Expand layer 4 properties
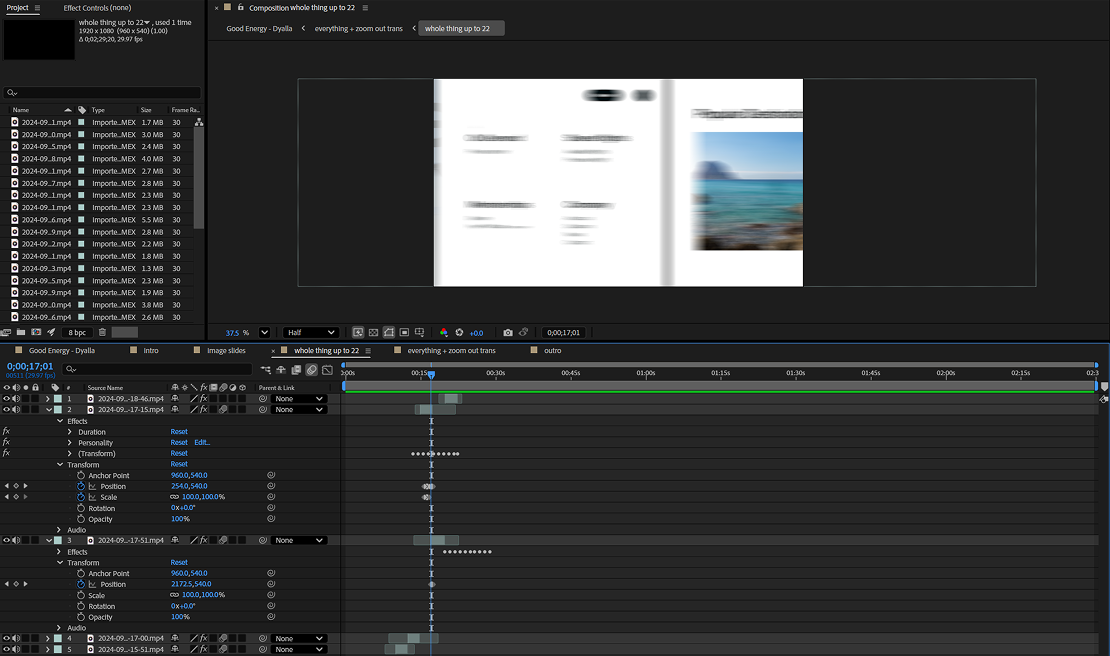 pos(47,638)
